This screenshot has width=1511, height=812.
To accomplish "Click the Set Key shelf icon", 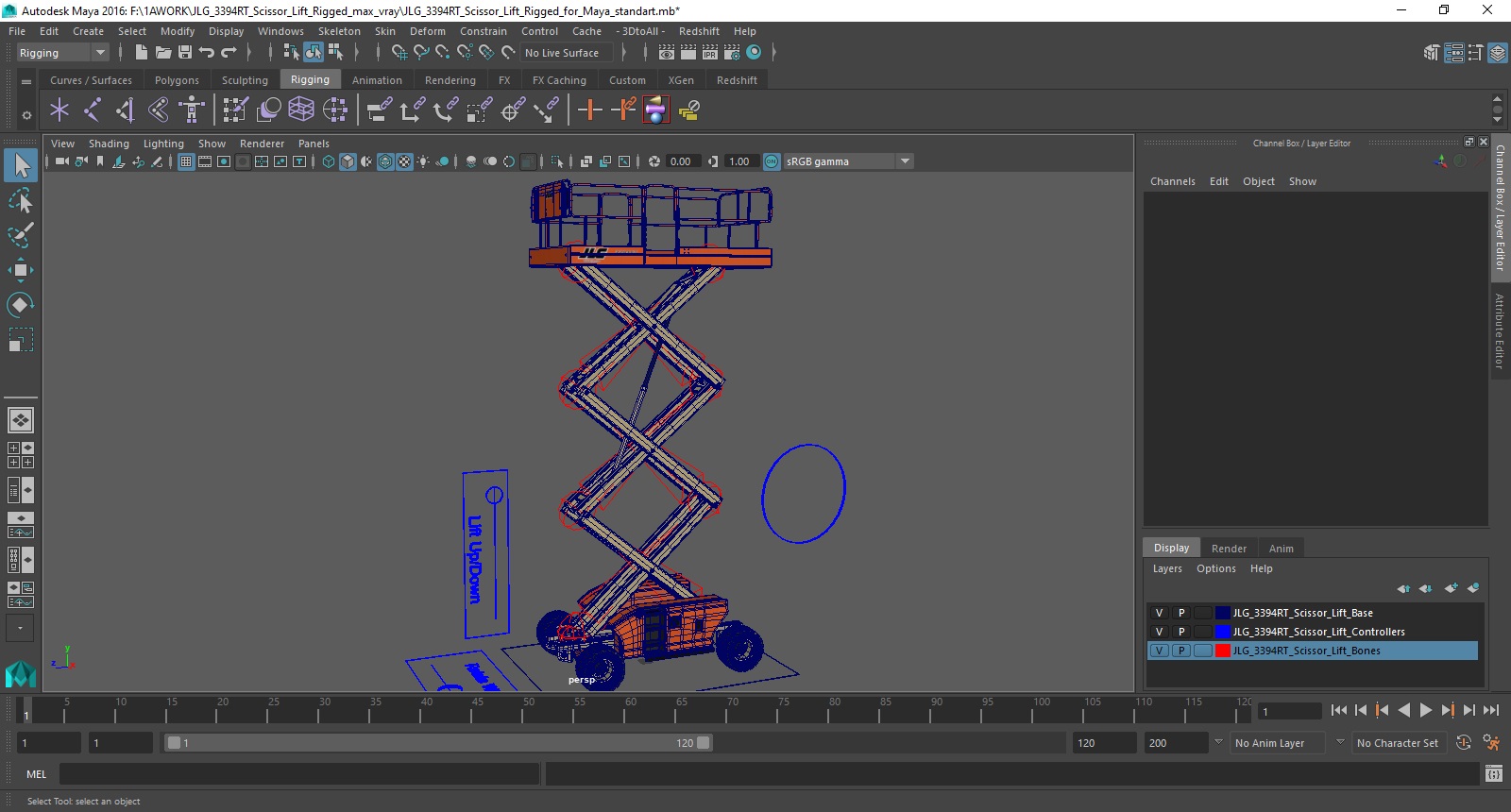I will click(590, 110).
